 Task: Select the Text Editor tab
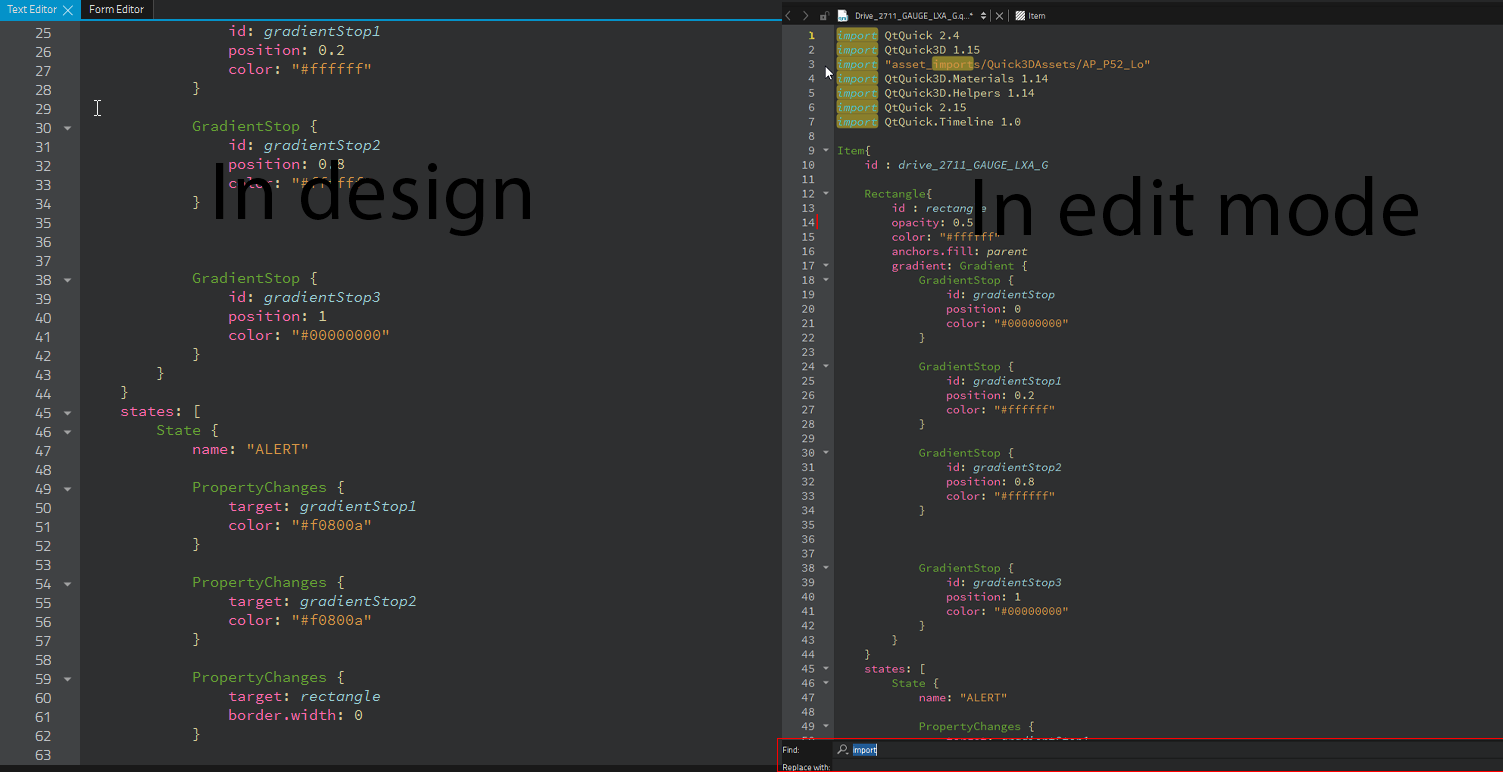(x=31, y=9)
